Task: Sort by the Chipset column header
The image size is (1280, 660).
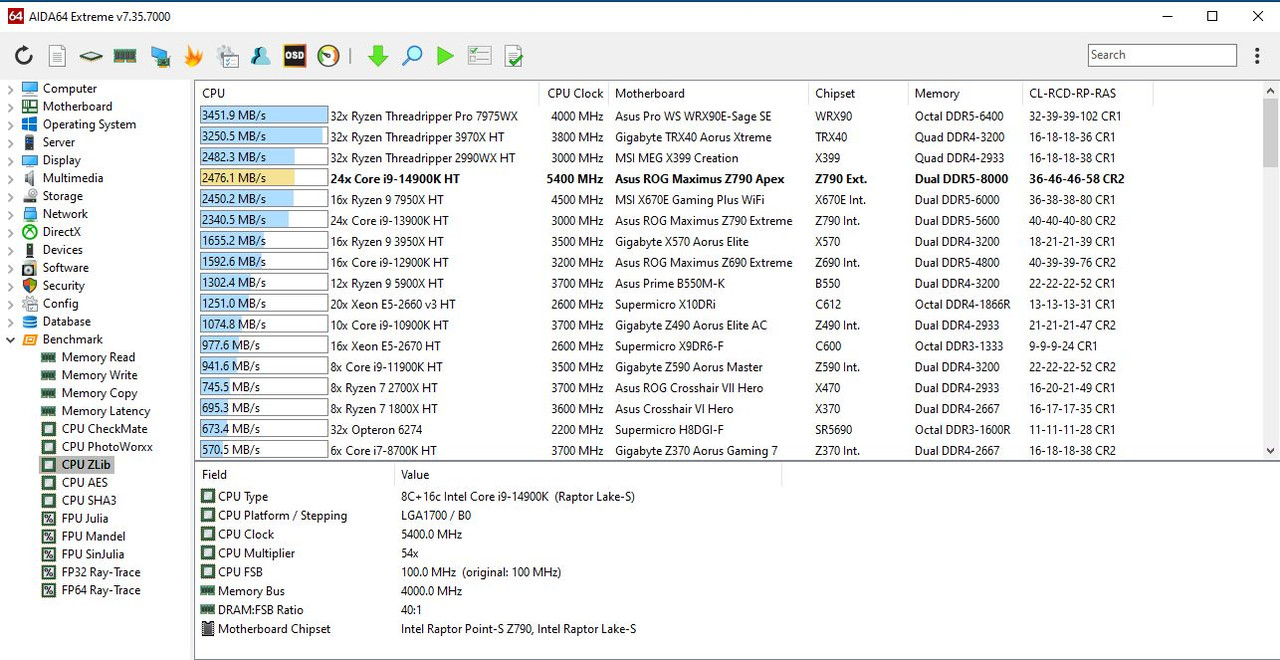Action: tap(857, 94)
